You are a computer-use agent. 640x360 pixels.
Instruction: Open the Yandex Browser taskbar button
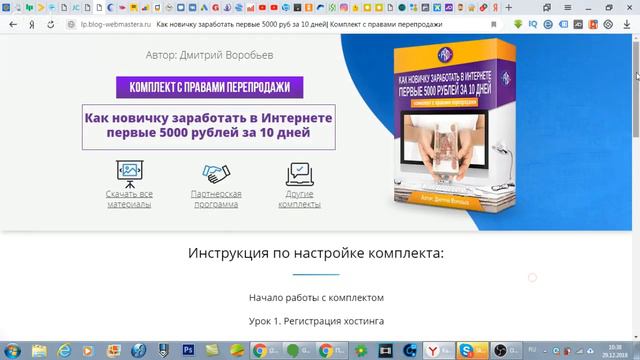(x=439, y=351)
